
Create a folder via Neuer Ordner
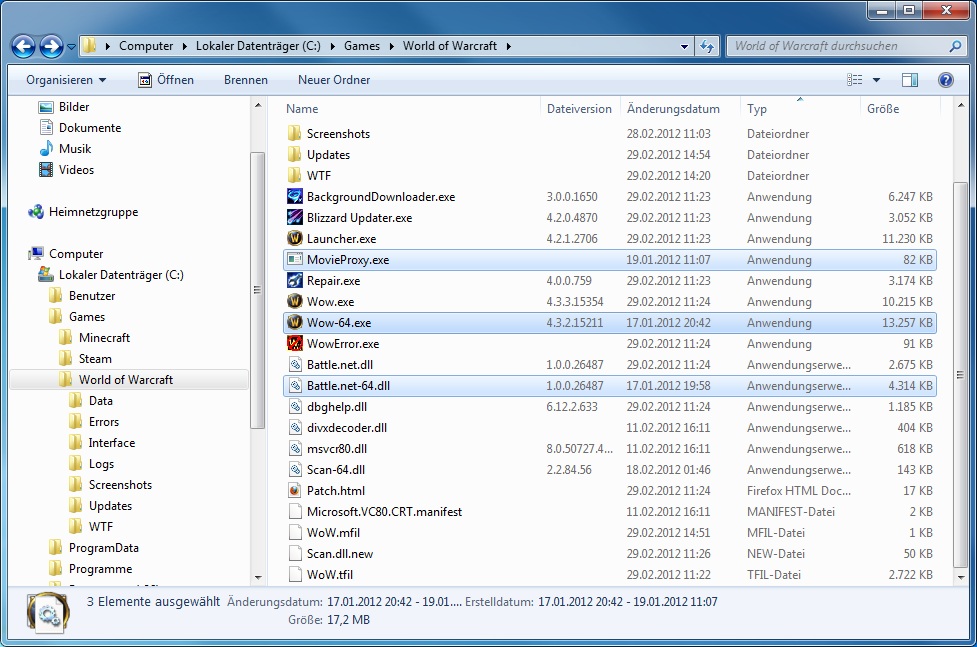tap(334, 80)
